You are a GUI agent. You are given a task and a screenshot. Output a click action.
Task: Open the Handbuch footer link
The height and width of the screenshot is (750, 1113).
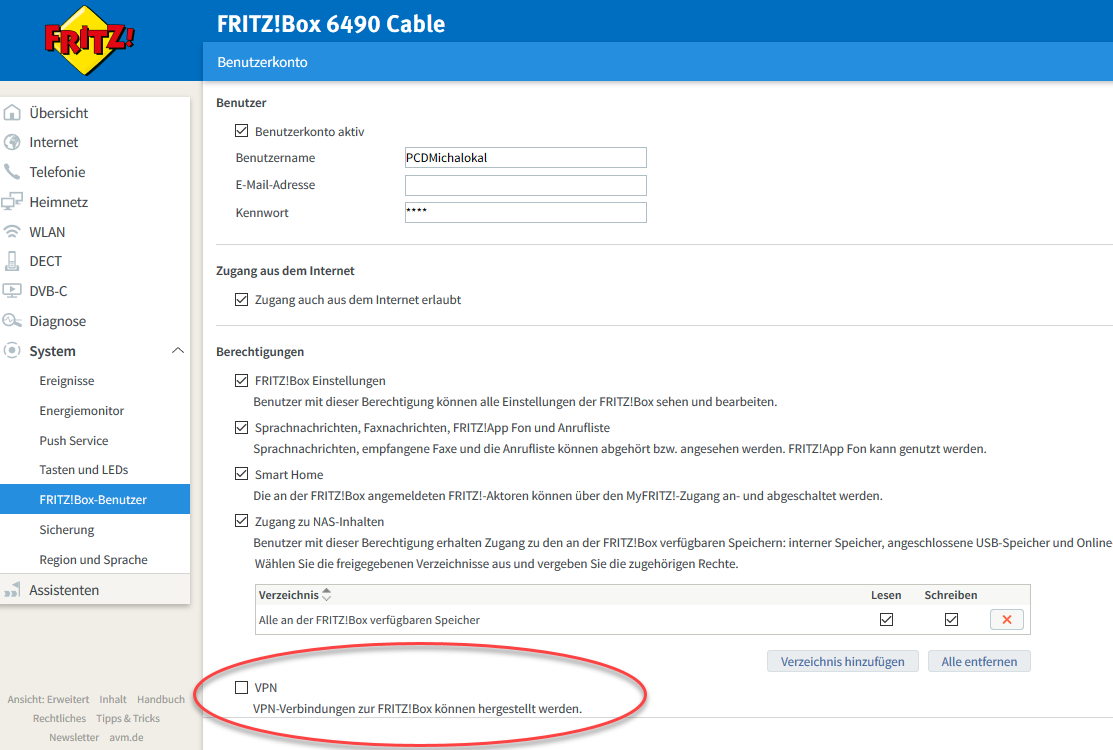[161, 699]
